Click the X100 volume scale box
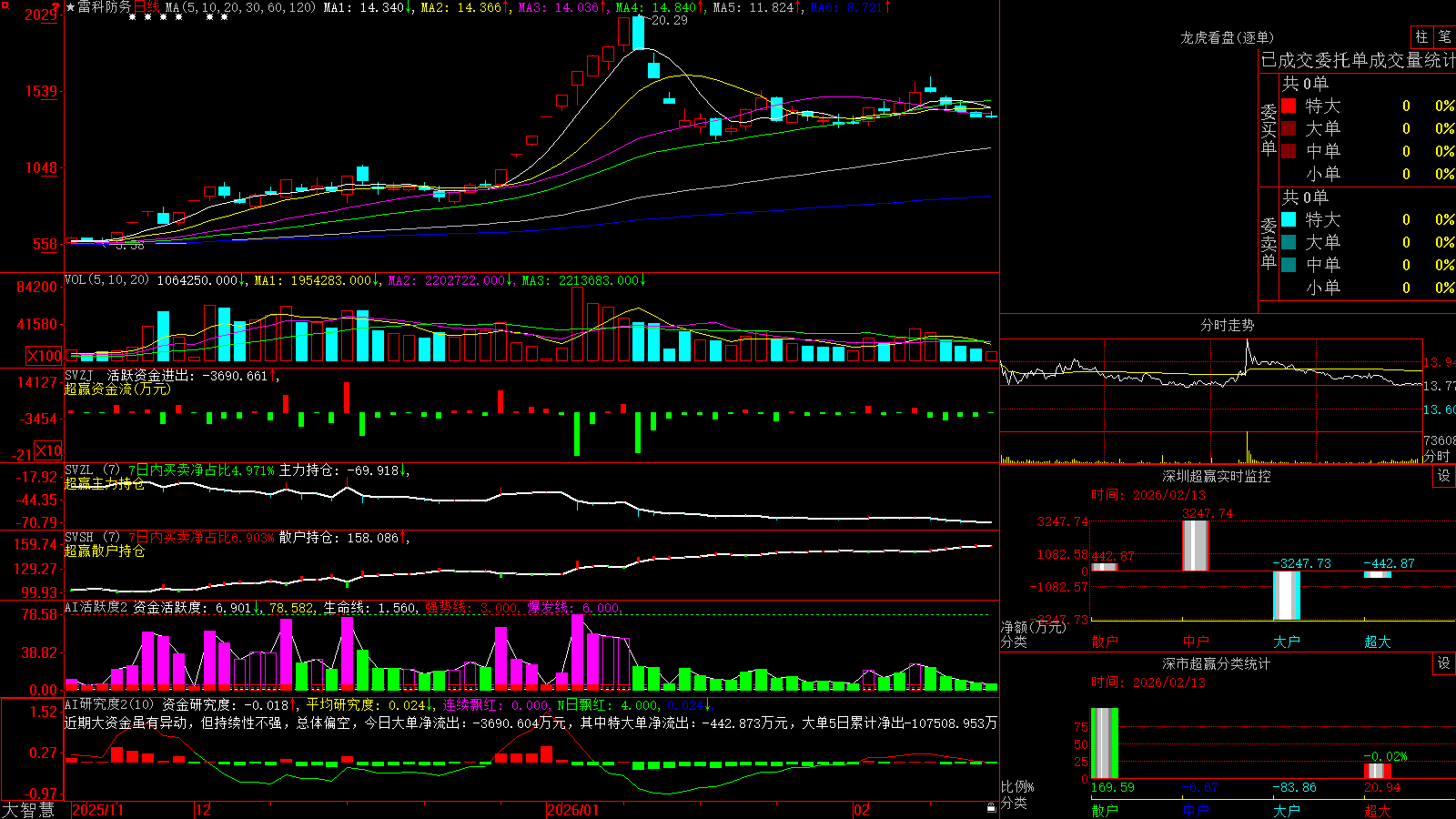 tap(45, 356)
